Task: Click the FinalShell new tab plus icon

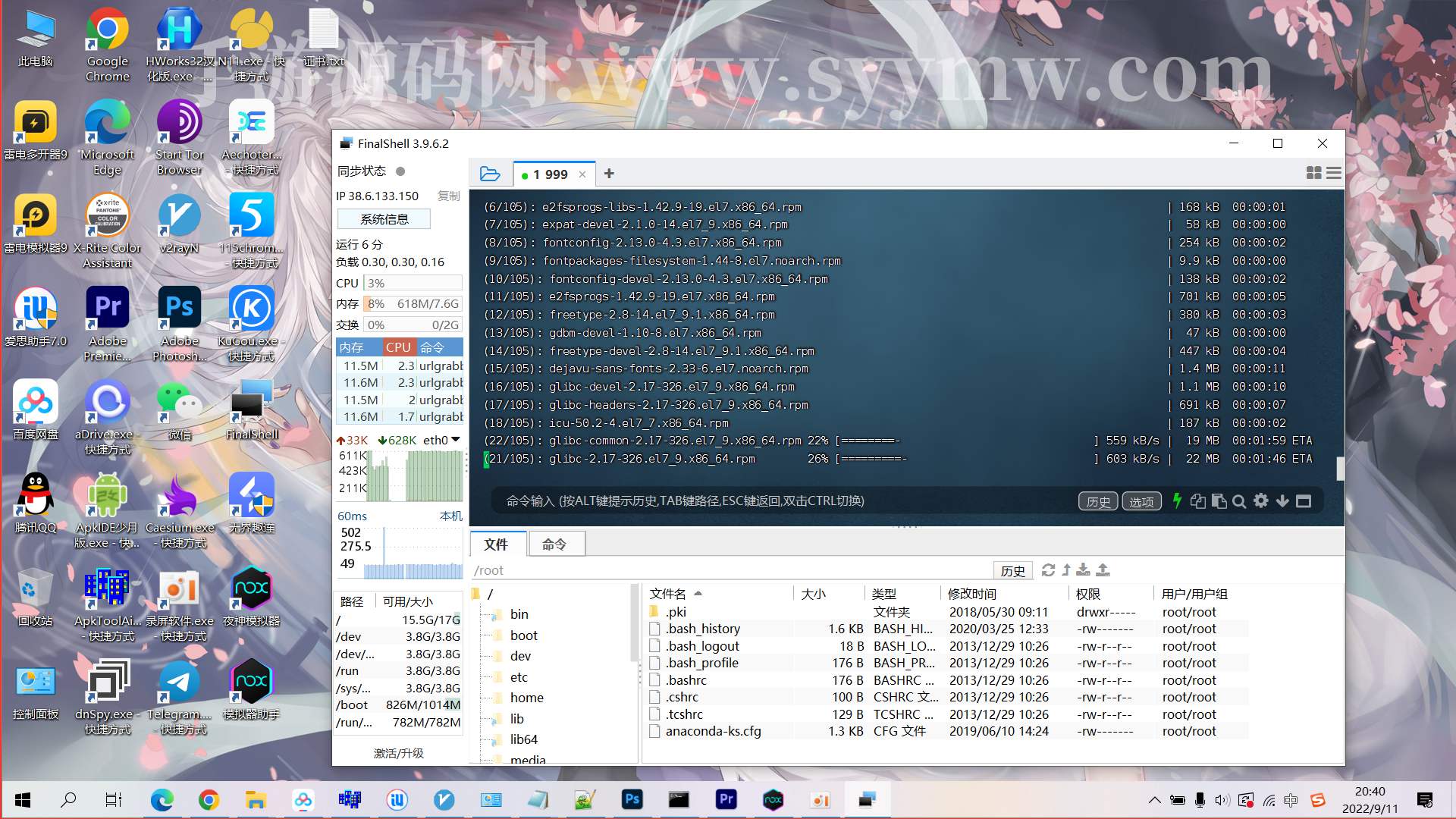Action: 609,173
